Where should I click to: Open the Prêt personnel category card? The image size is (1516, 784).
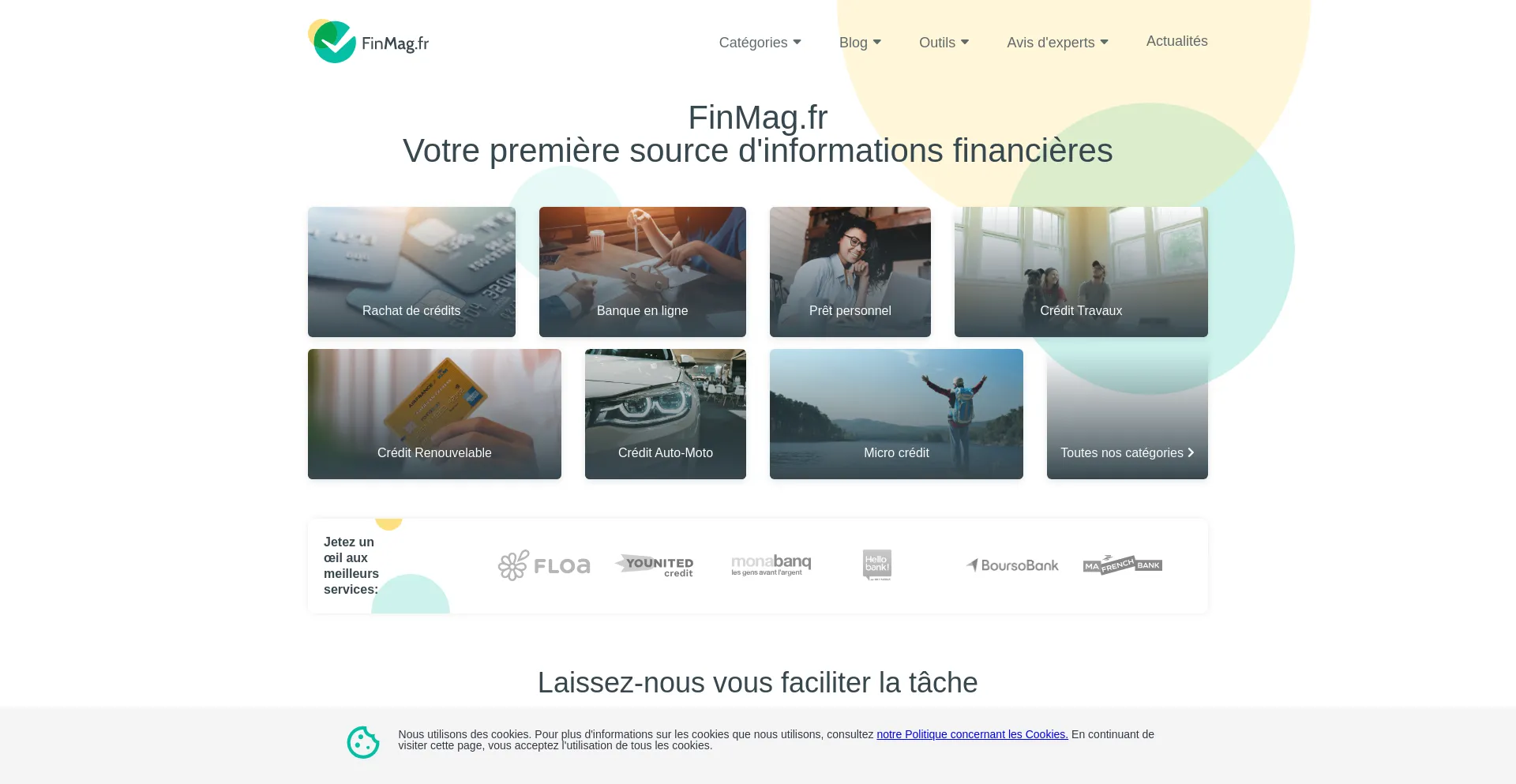(850, 272)
